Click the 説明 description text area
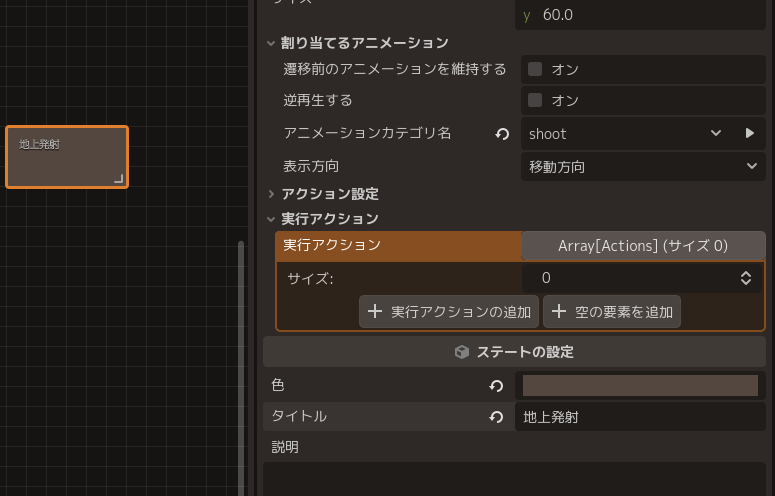 click(514, 479)
